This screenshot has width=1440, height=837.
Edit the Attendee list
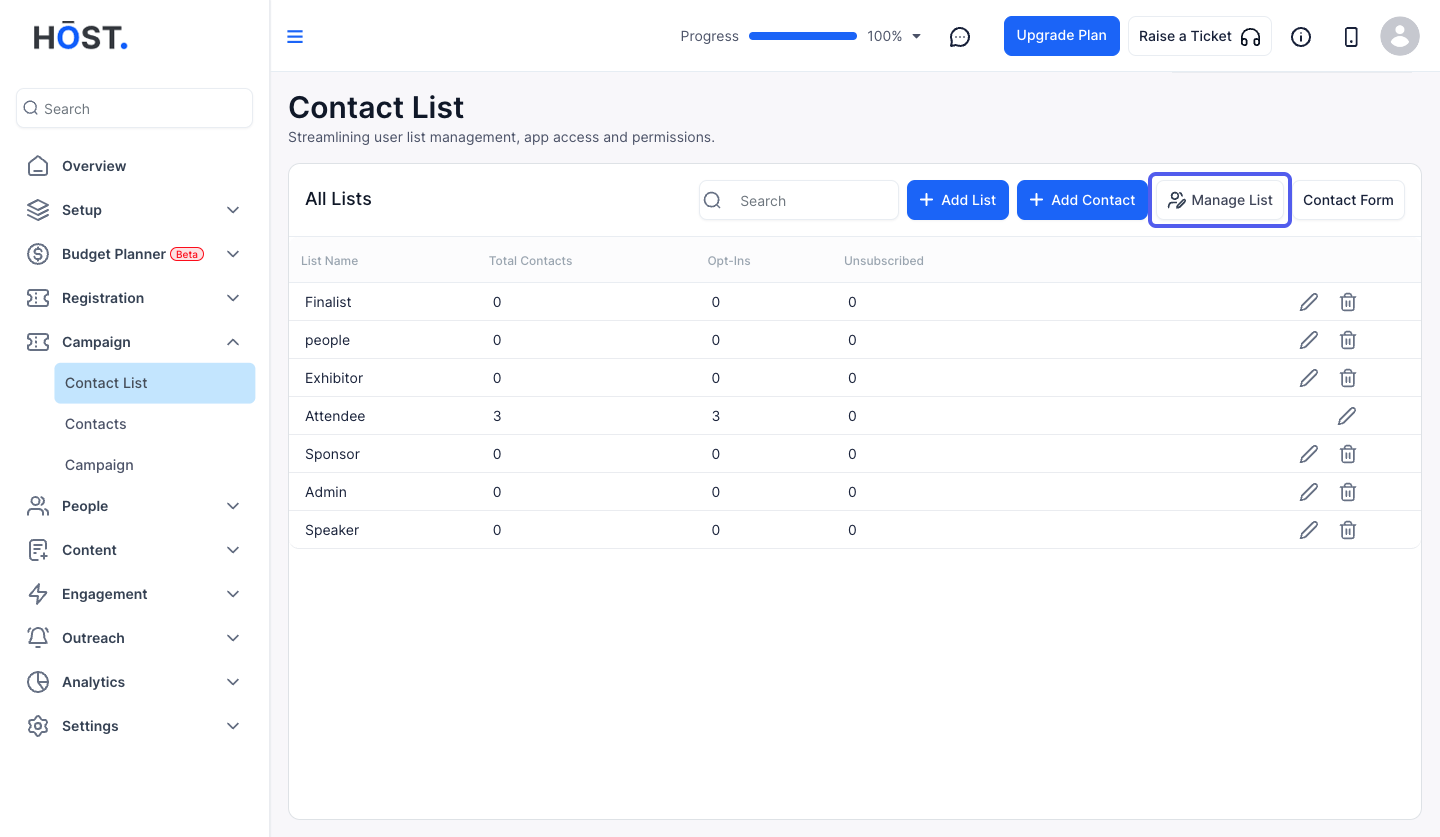tap(1347, 416)
